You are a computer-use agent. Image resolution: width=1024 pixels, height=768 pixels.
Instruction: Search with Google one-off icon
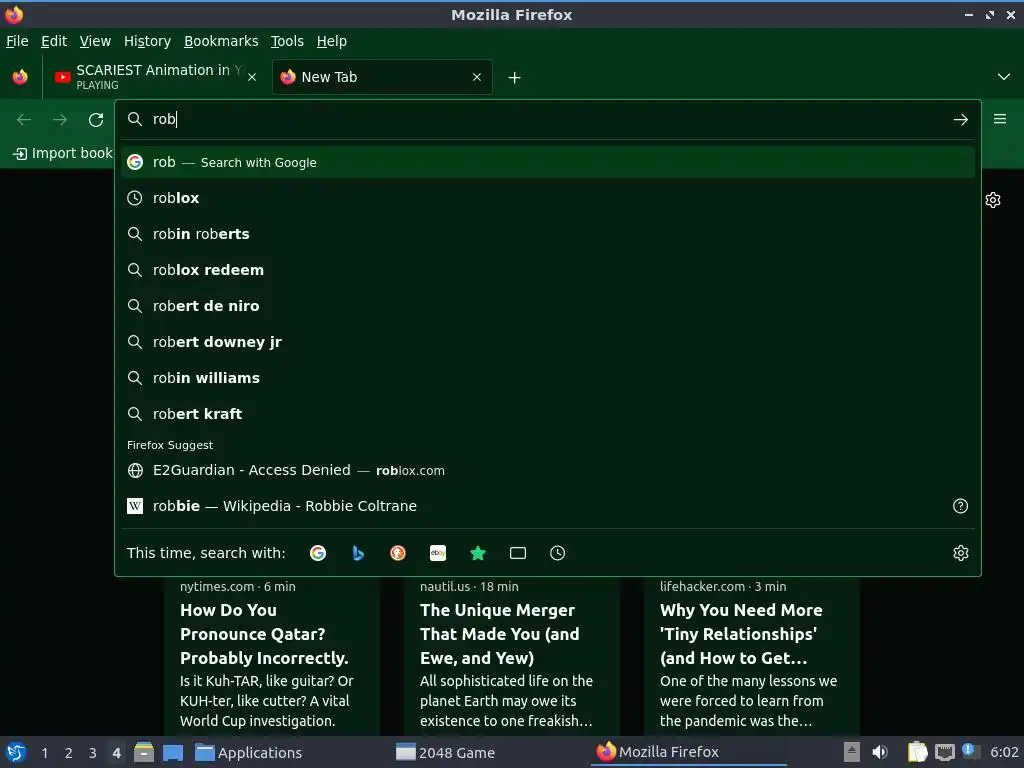pyautogui.click(x=318, y=553)
